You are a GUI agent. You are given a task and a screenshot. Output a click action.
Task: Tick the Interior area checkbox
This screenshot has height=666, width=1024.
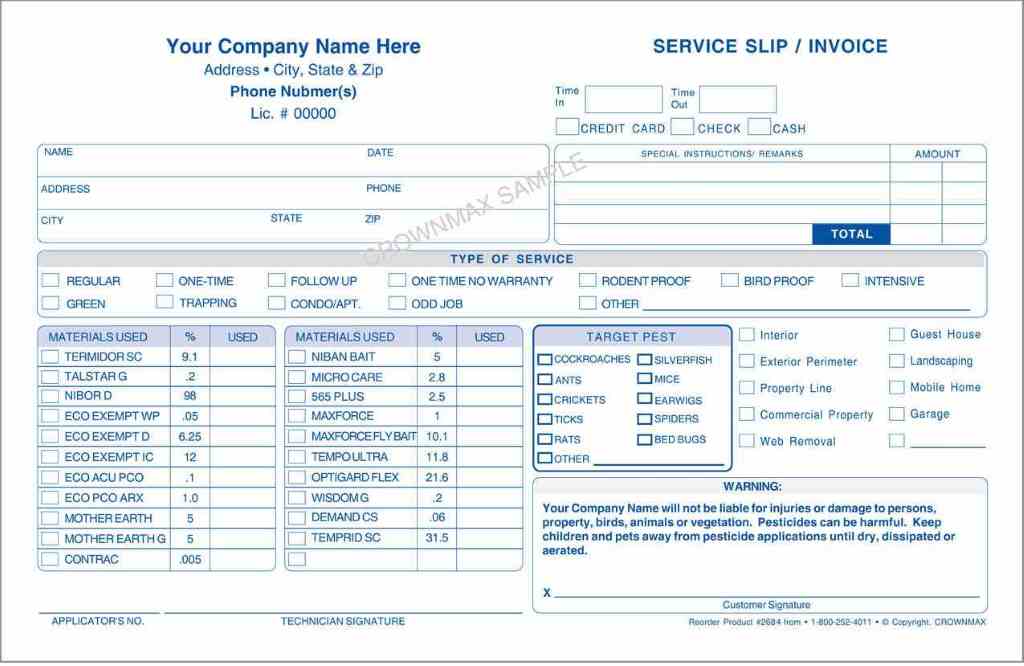click(x=746, y=334)
